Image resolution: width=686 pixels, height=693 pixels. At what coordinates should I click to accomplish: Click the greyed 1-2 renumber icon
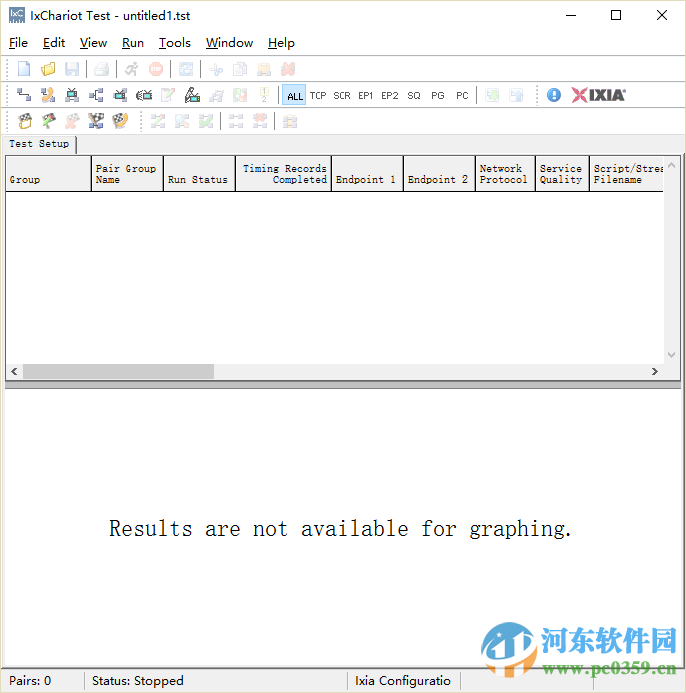click(x=264, y=95)
